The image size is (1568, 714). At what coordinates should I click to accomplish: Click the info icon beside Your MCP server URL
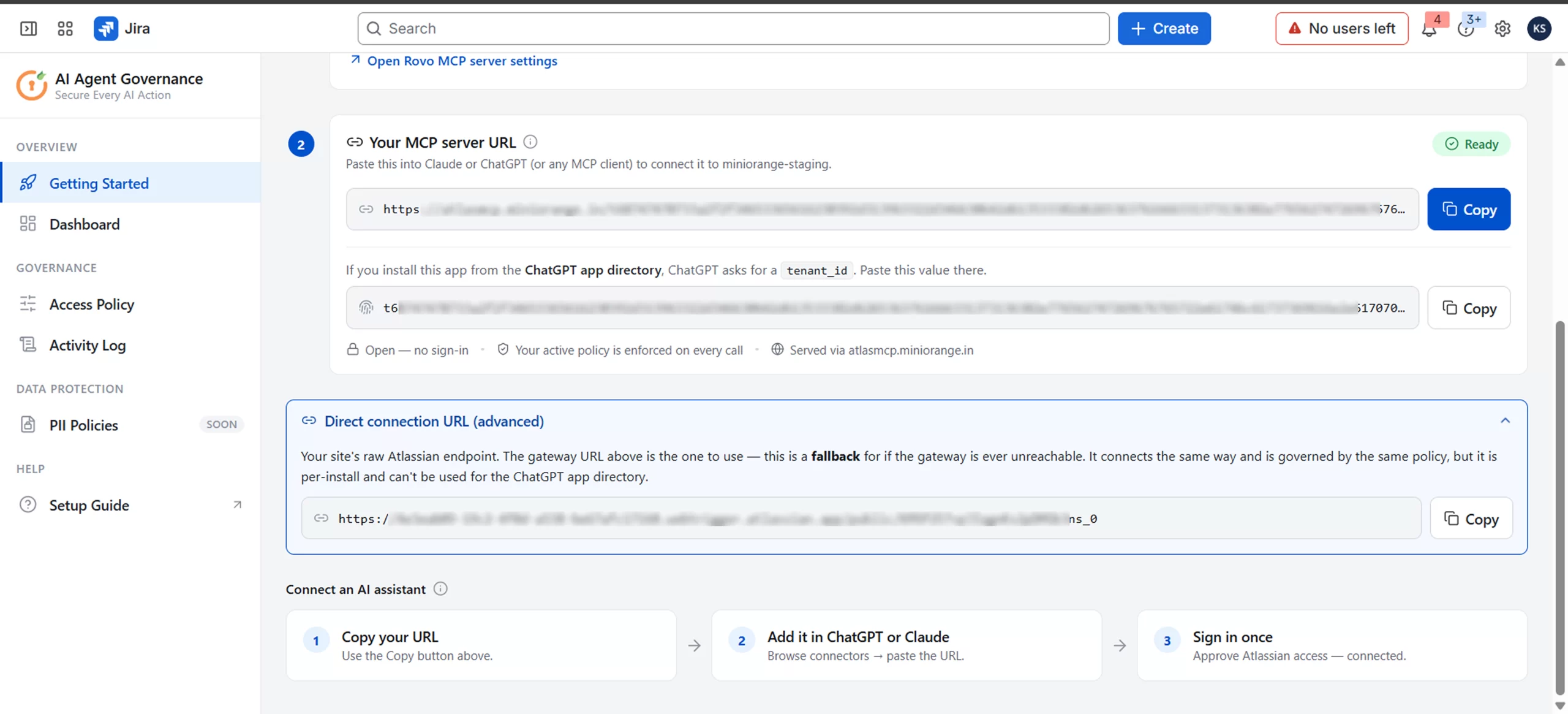coord(530,142)
